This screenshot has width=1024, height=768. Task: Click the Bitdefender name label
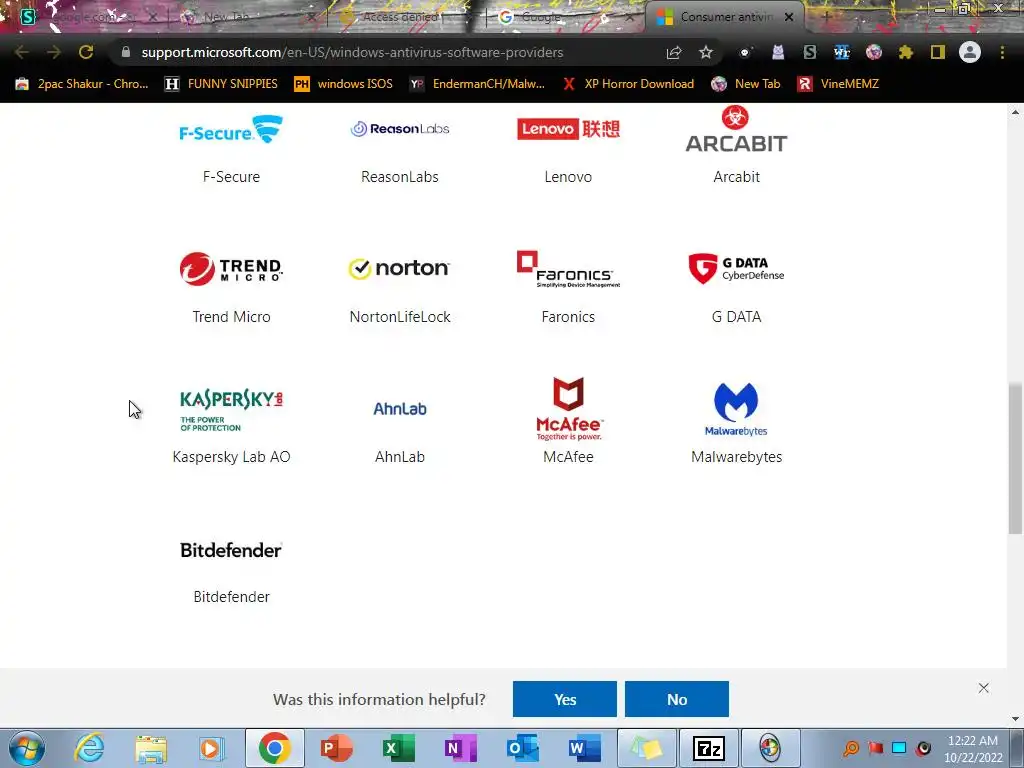(x=231, y=596)
